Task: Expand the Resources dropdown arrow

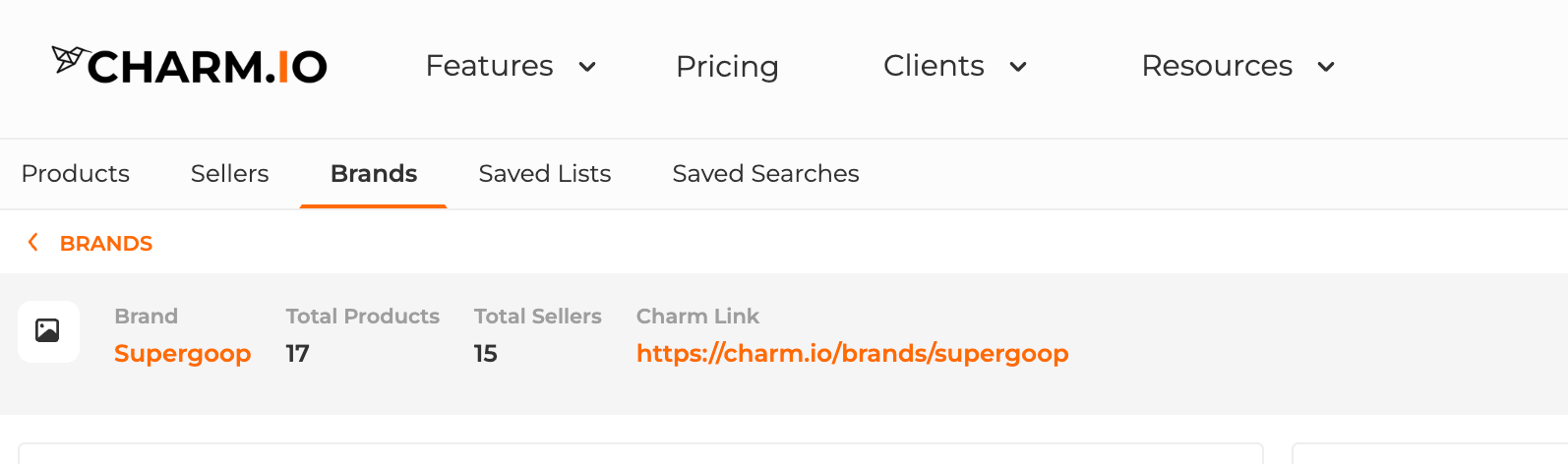Action: click(x=1326, y=67)
